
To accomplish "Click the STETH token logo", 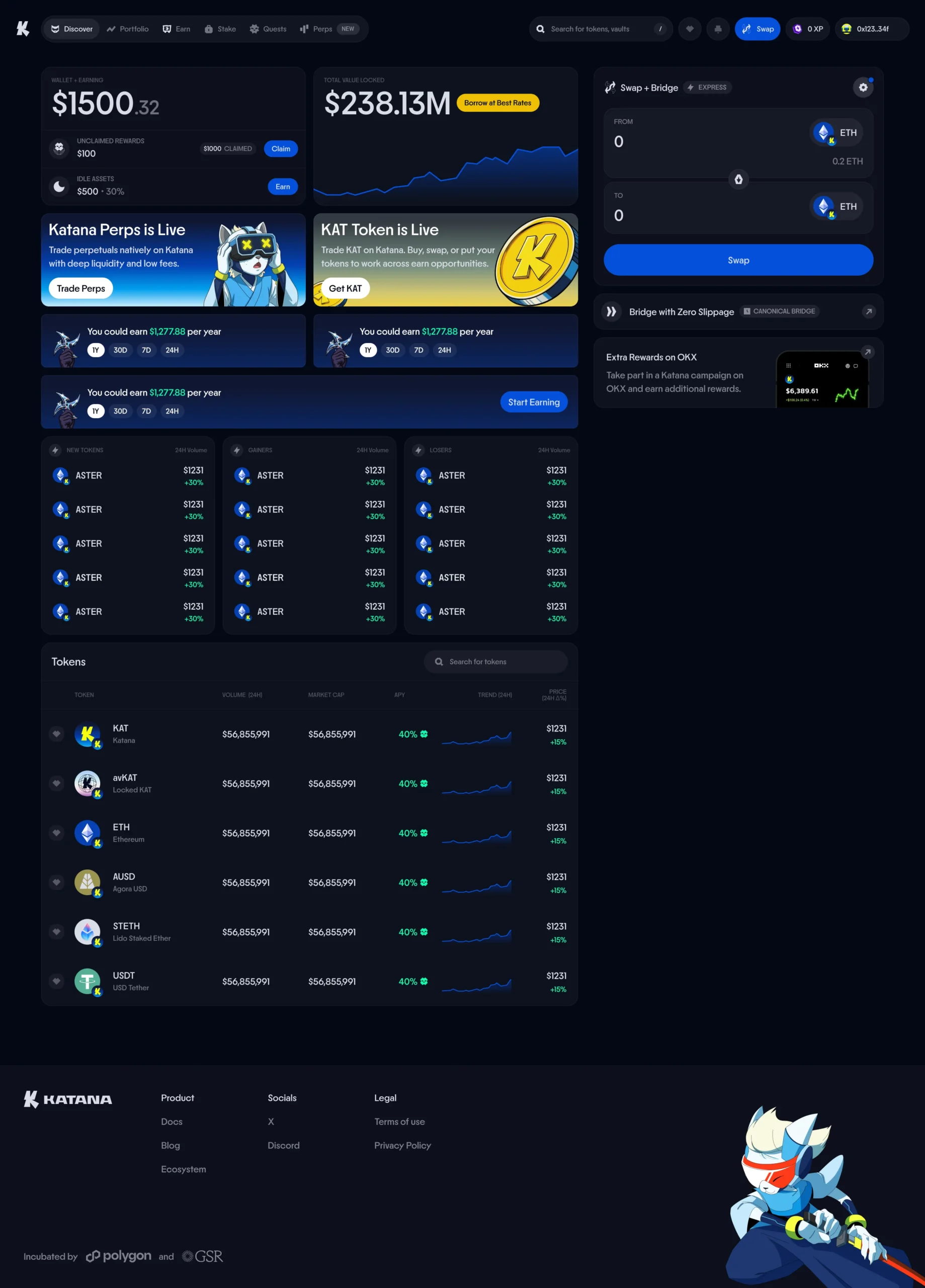I will (88, 932).
